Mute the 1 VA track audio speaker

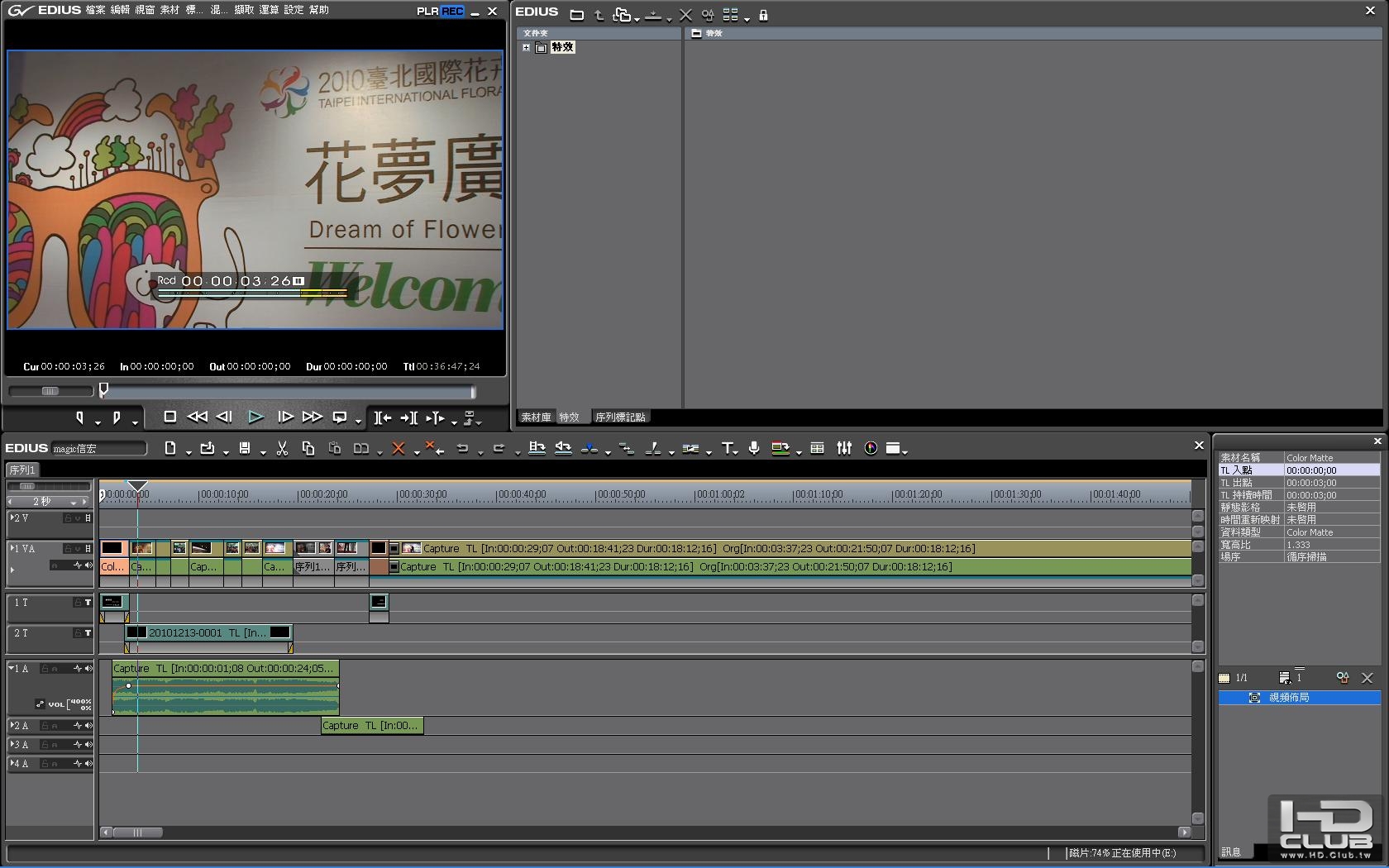(x=88, y=565)
